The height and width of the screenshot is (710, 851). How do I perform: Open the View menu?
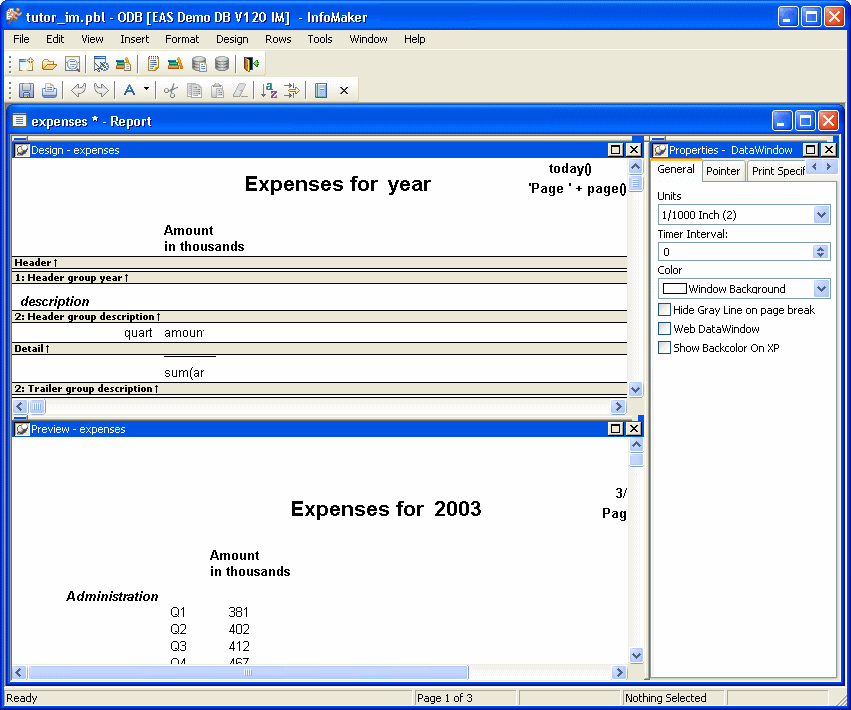pos(92,39)
